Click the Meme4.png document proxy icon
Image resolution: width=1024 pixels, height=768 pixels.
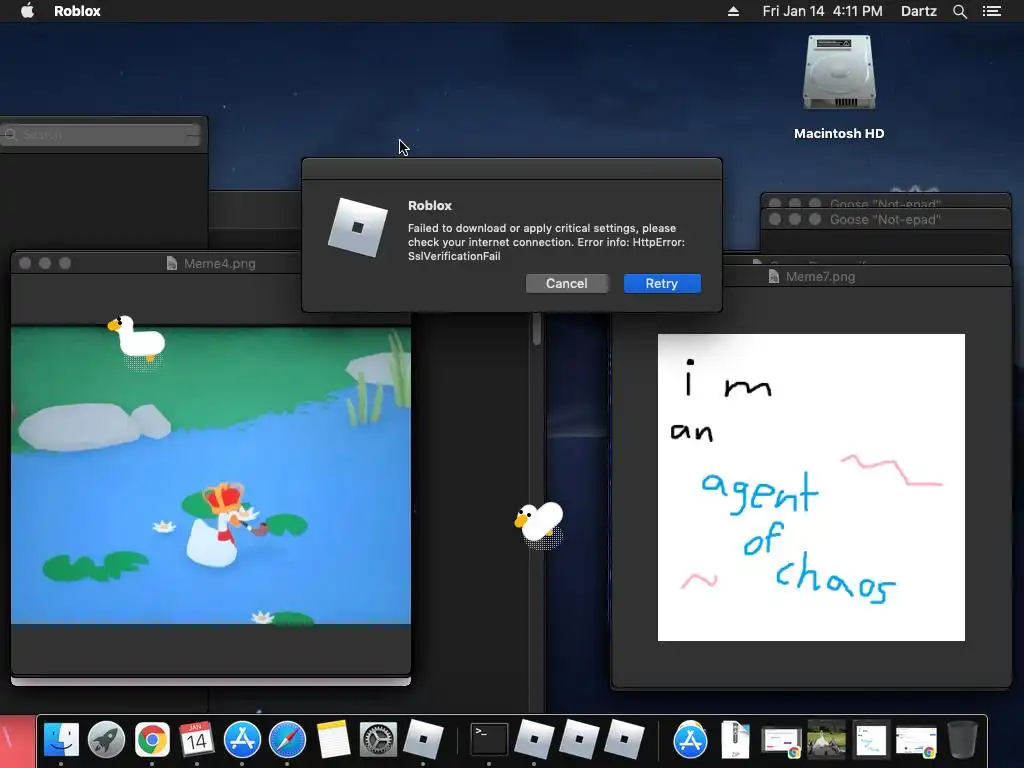pyautogui.click(x=172, y=263)
